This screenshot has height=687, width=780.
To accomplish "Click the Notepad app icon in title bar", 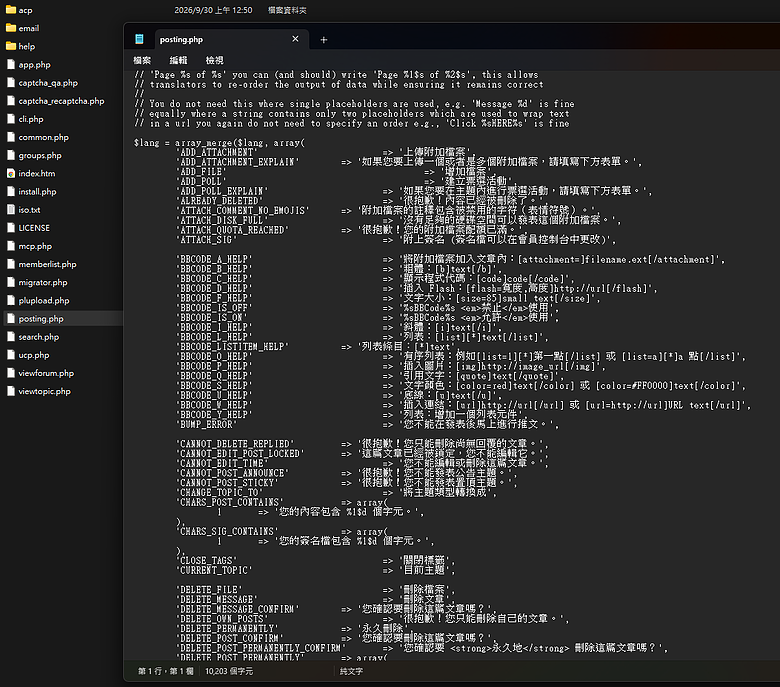I will [139, 39].
